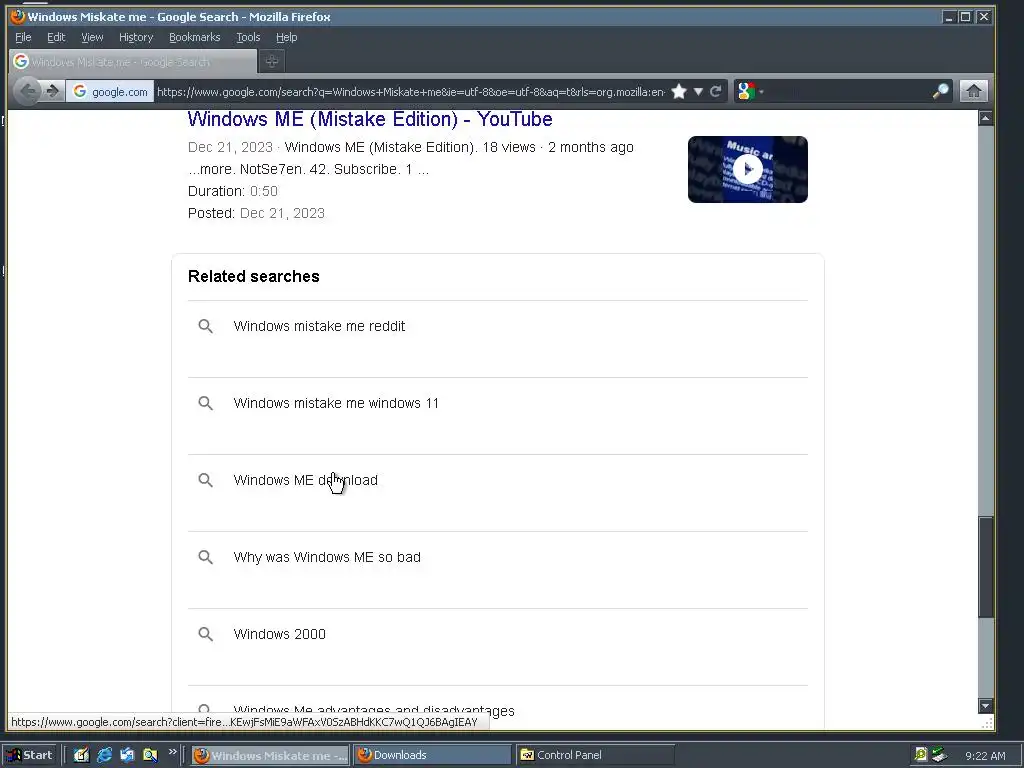
Task: Click the network connection tray icon
Action: (x=940, y=755)
